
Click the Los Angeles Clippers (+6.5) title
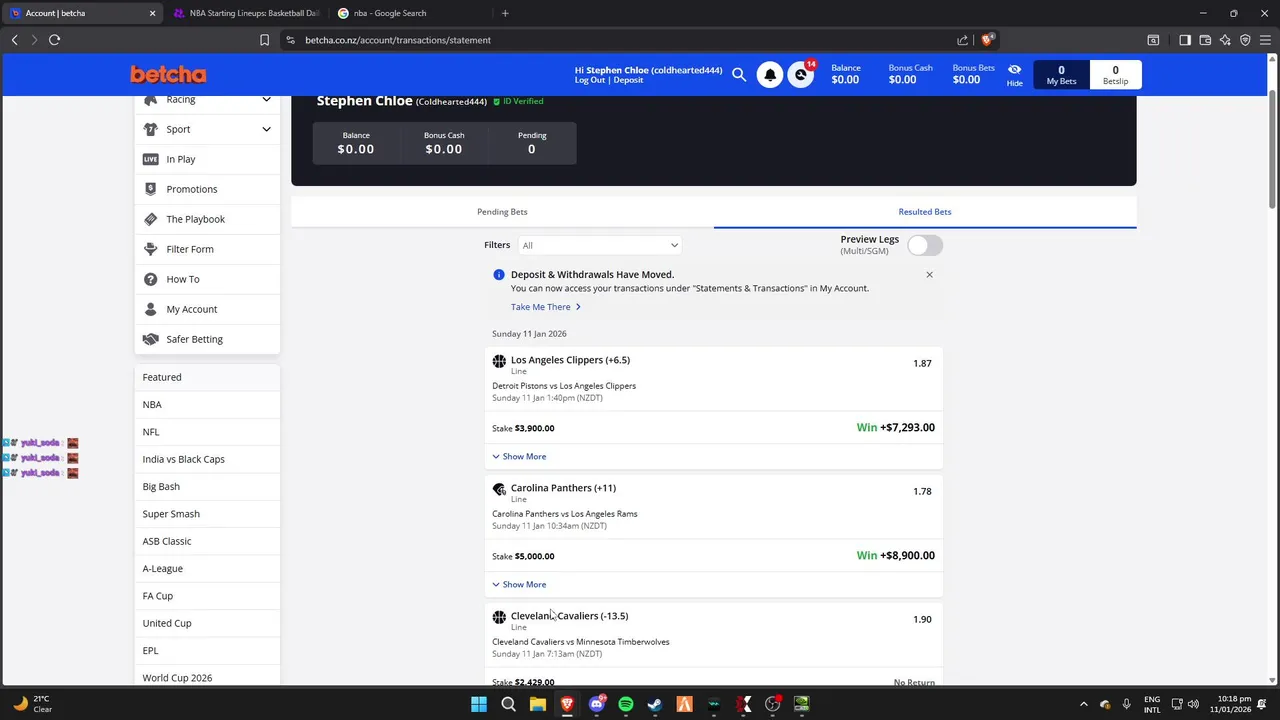[570, 360]
